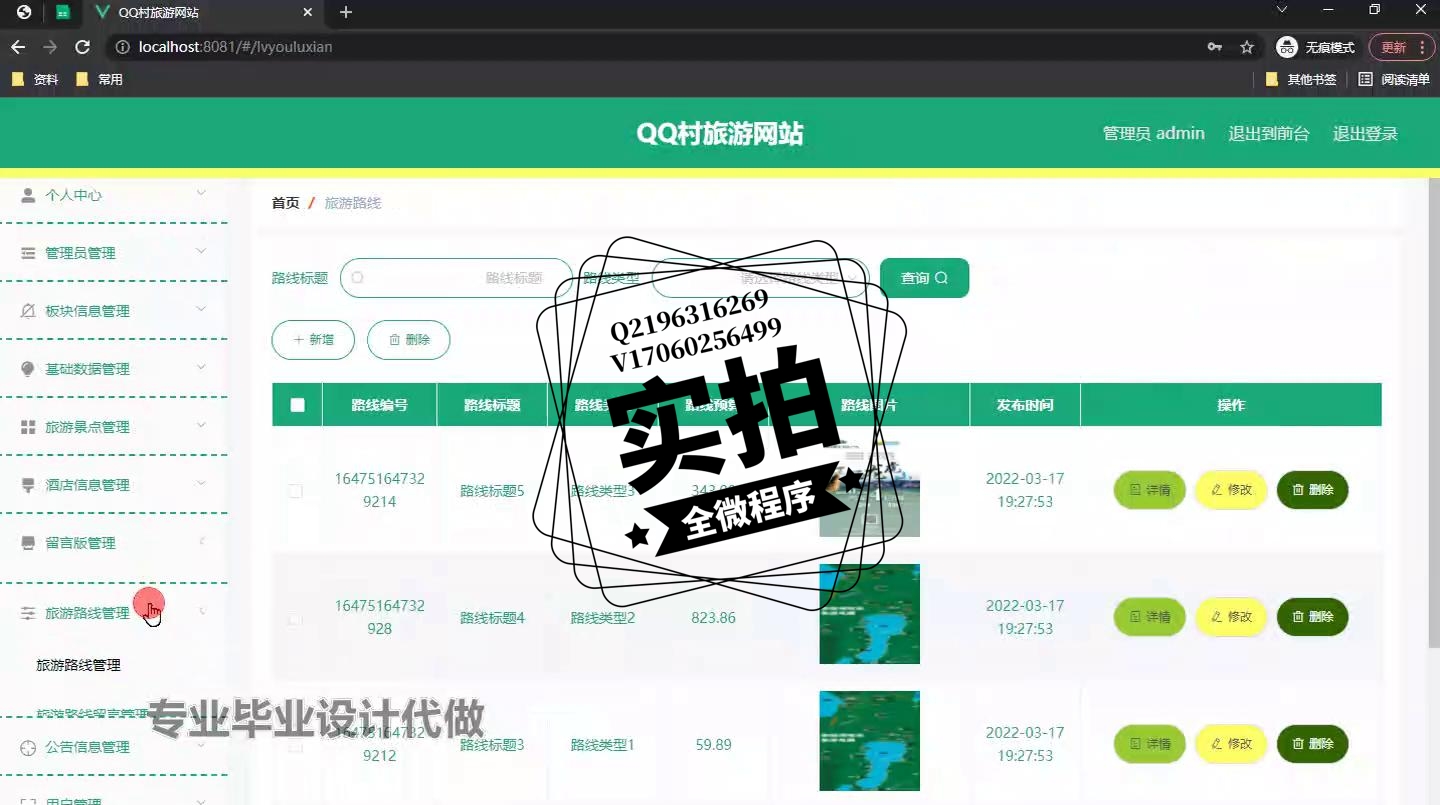
Task: Click 详情 for 路线标题4 row
Action: tap(1150, 617)
